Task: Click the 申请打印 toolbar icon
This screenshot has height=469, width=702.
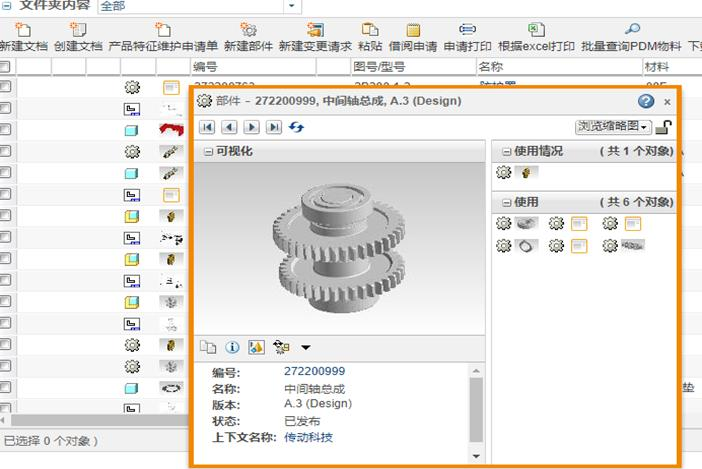Action: [467, 30]
